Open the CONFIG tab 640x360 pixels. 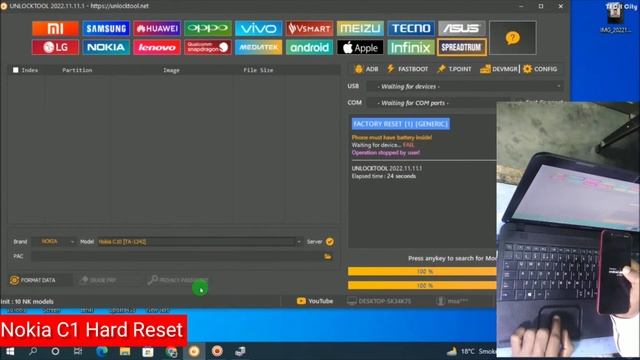tap(540, 69)
